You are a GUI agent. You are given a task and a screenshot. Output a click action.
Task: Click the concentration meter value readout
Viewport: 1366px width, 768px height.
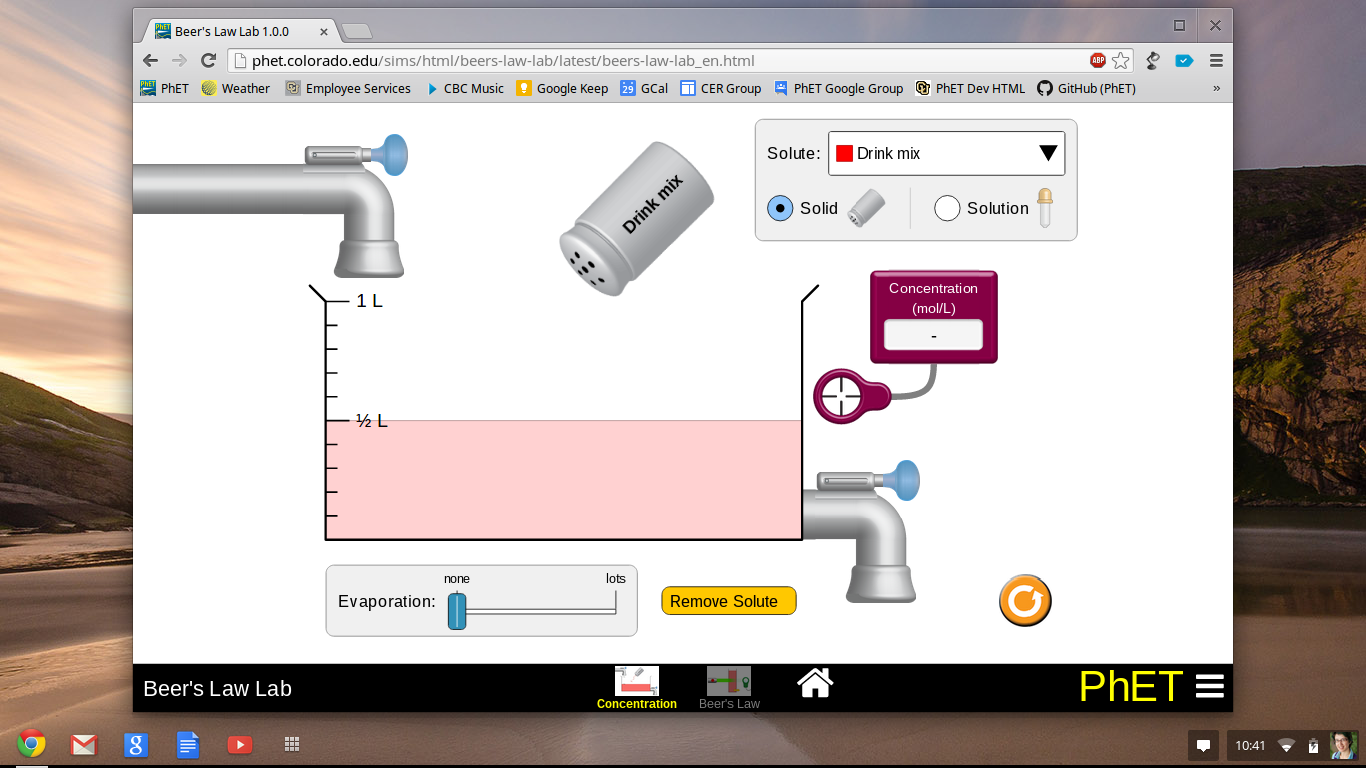pyautogui.click(x=933, y=335)
